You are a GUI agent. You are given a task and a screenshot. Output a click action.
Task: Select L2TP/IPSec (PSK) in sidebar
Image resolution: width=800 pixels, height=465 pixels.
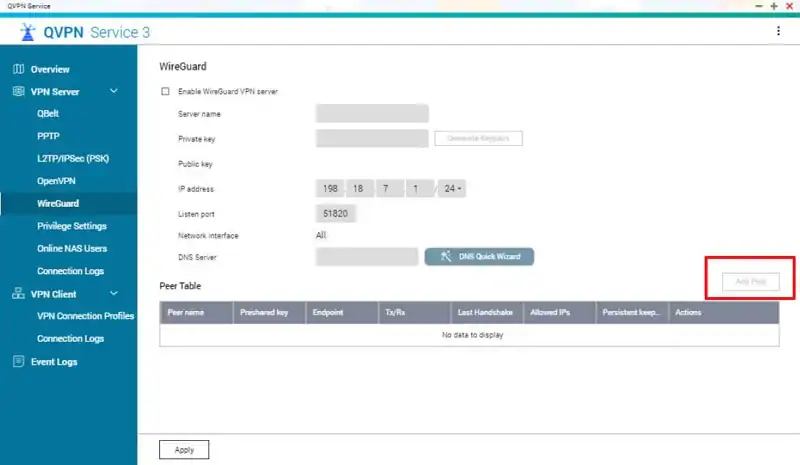coord(73,159)
